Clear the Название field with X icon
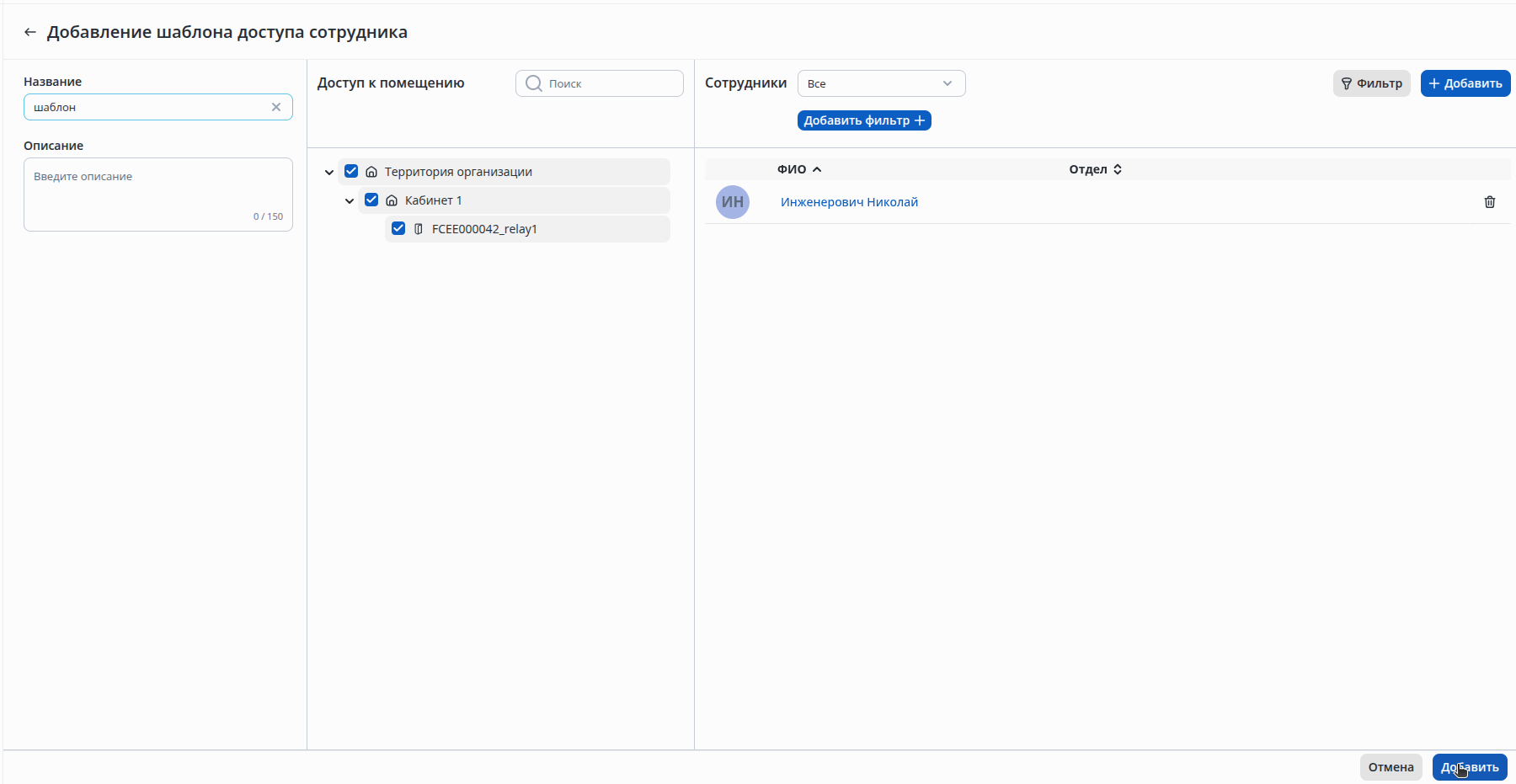Screen dimensions: 1516x784 [x=276, y=107]
